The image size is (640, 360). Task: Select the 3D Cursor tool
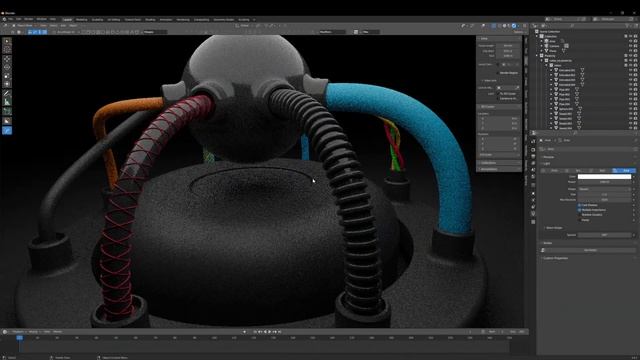(x=7, y=49)
